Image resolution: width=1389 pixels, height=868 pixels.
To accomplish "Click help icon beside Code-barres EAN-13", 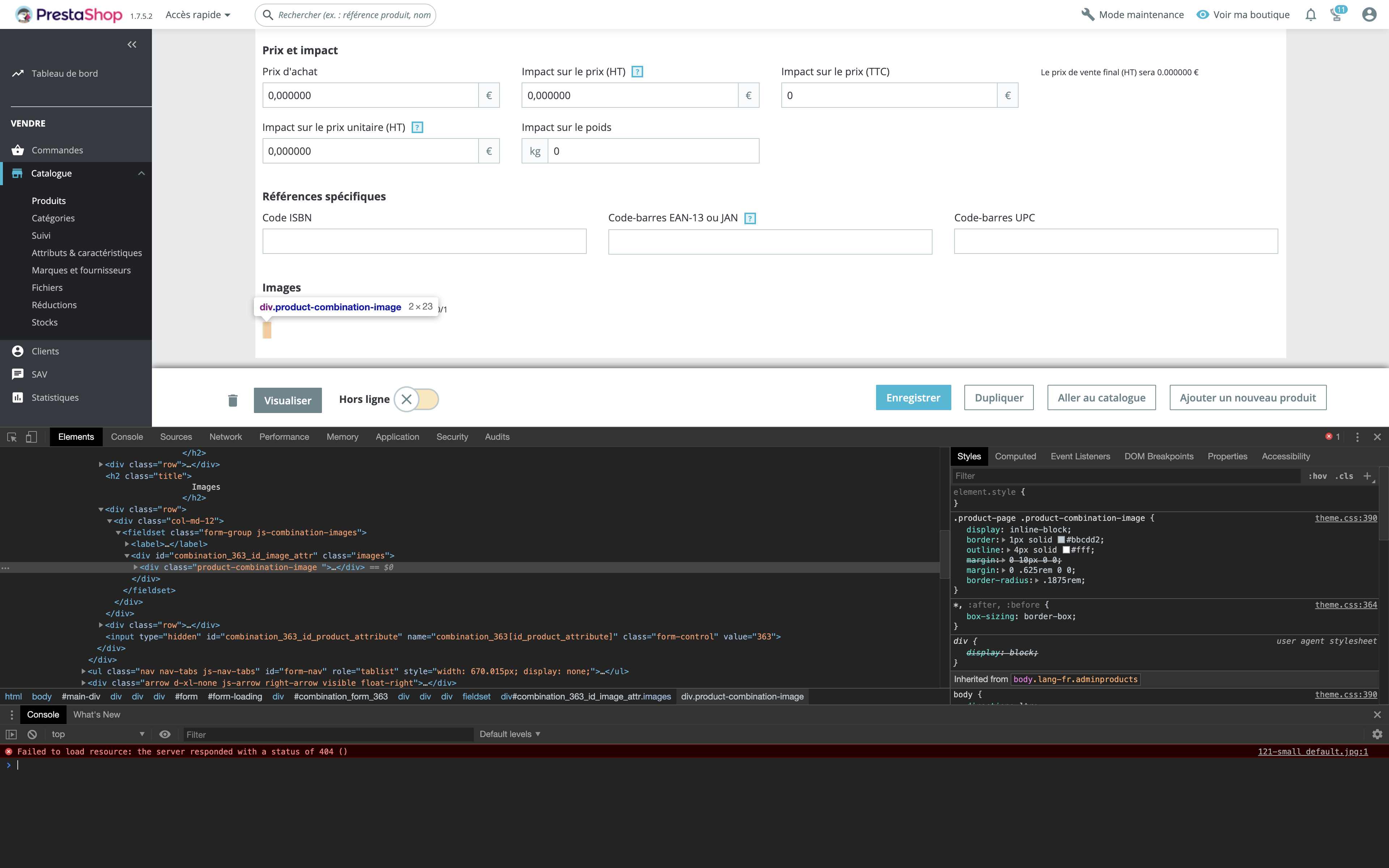I will (x=749, y=218).
